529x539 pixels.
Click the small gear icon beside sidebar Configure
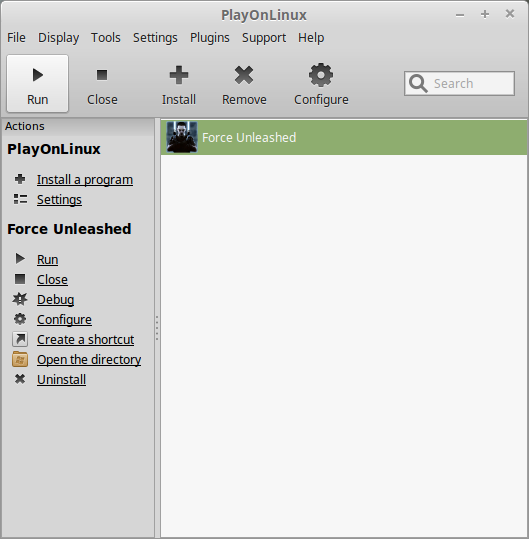pos(20,319)
